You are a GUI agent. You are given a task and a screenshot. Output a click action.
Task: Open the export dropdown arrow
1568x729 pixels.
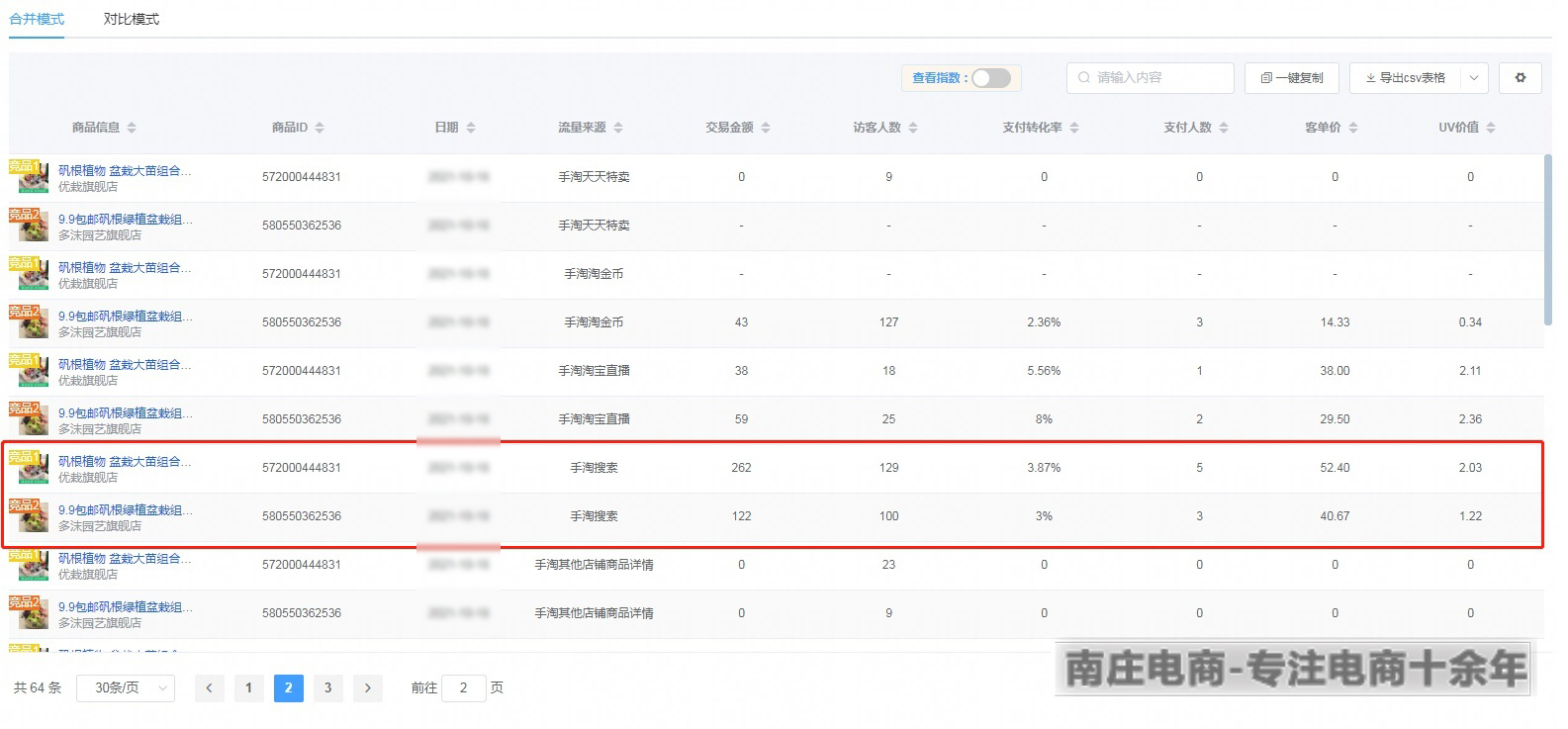(1474, 78)
